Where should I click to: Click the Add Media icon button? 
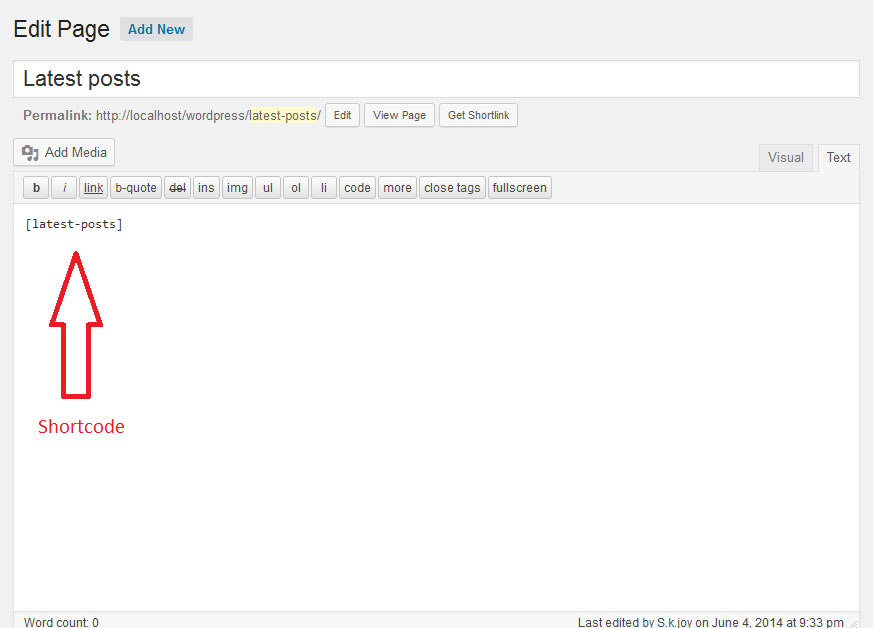(x=64, y=152)
